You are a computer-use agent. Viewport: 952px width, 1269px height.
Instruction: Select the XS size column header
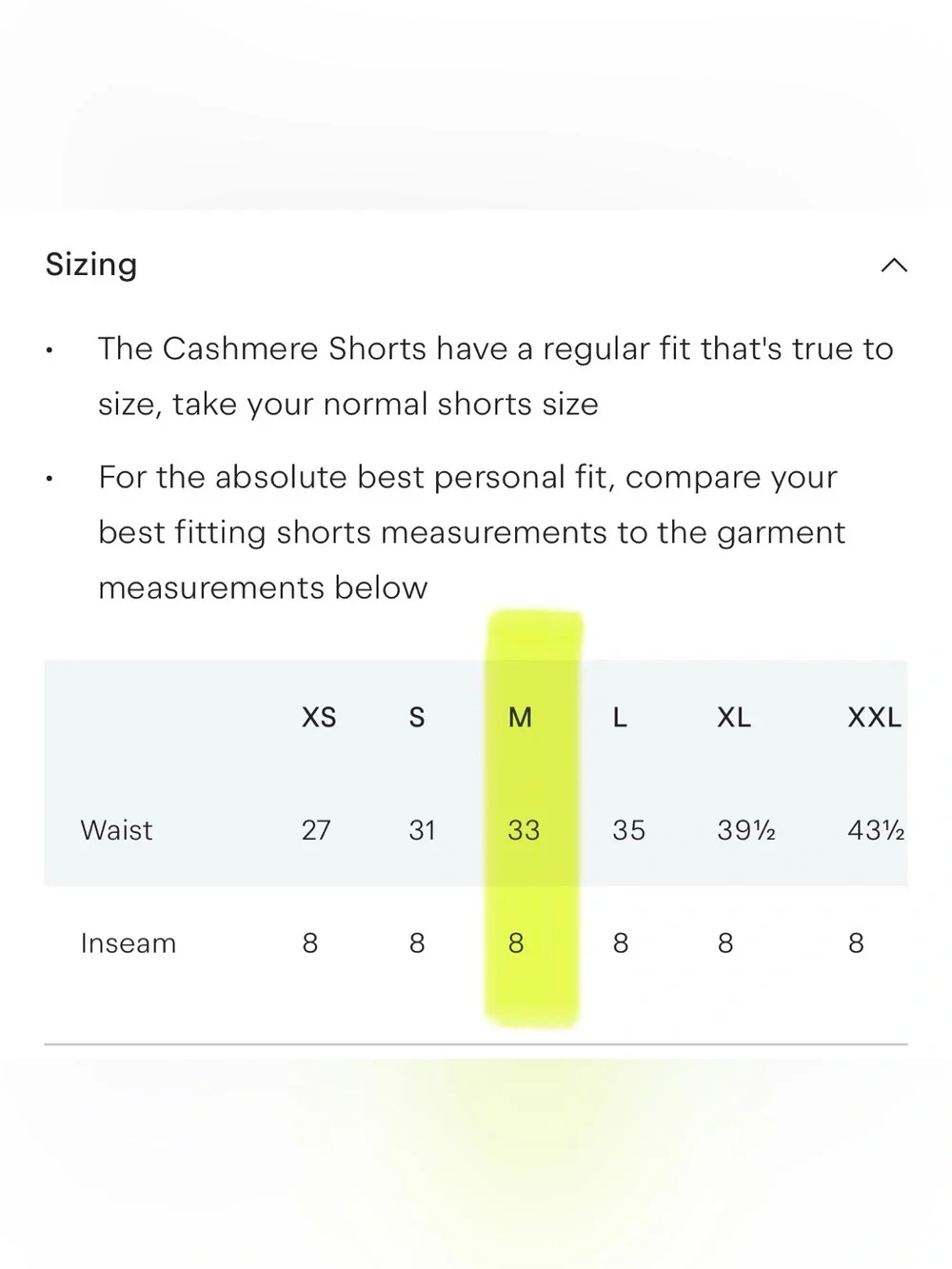[319, 717]
